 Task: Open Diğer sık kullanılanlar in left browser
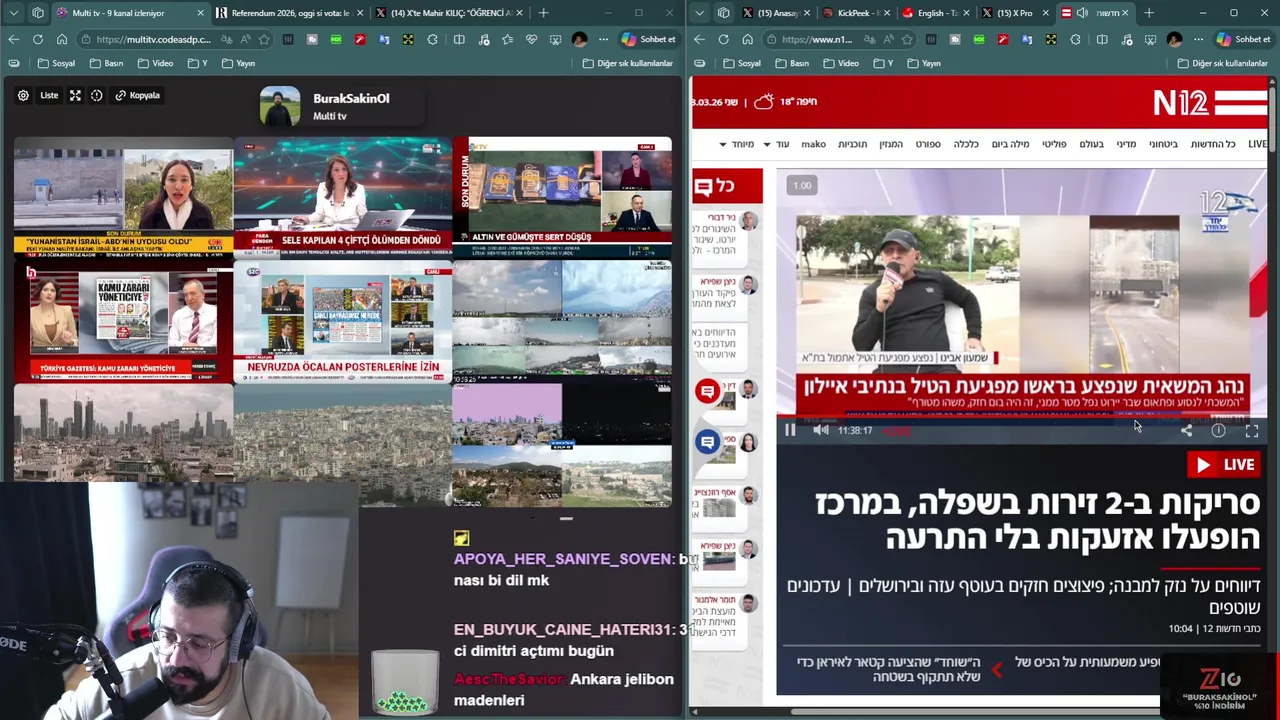(627, 63)
